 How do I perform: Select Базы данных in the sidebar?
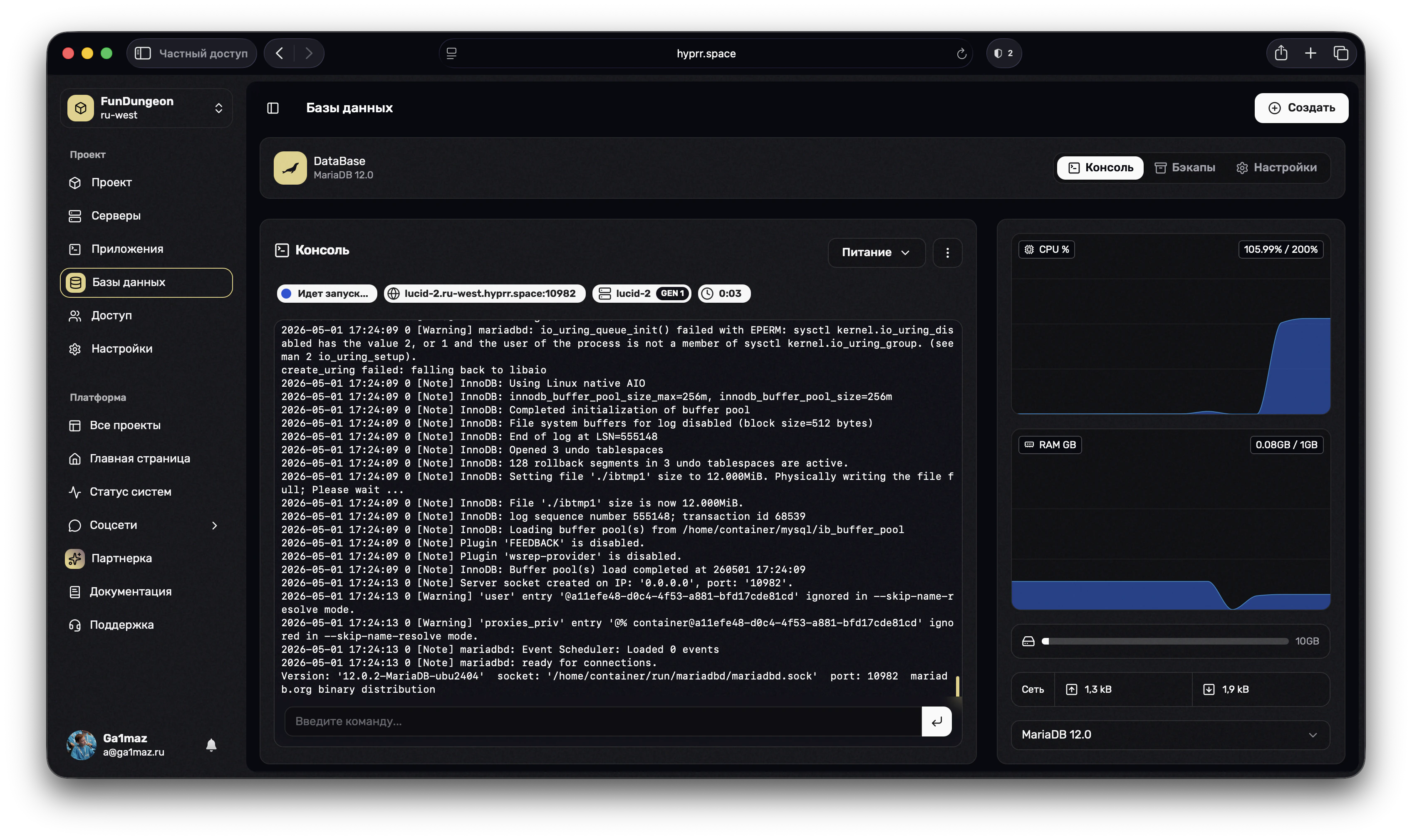(146, 282)
